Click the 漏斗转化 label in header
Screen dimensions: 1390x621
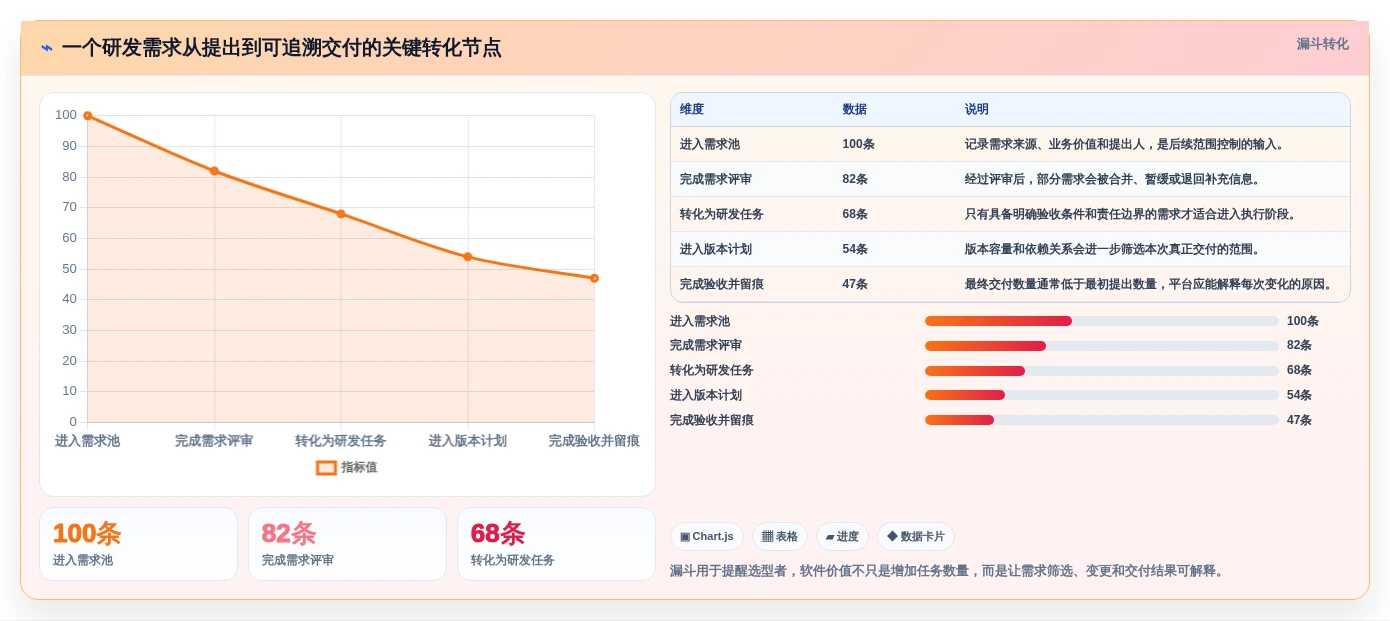[x=1322, y=44]
